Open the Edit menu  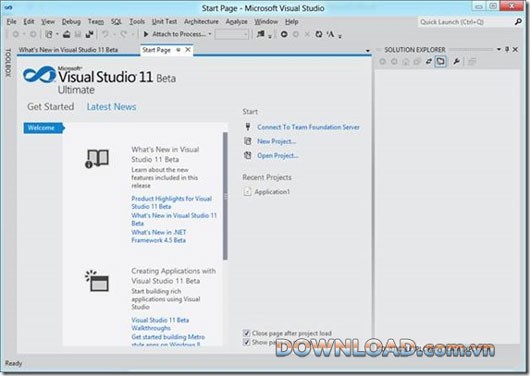click(x=29, y=22)
